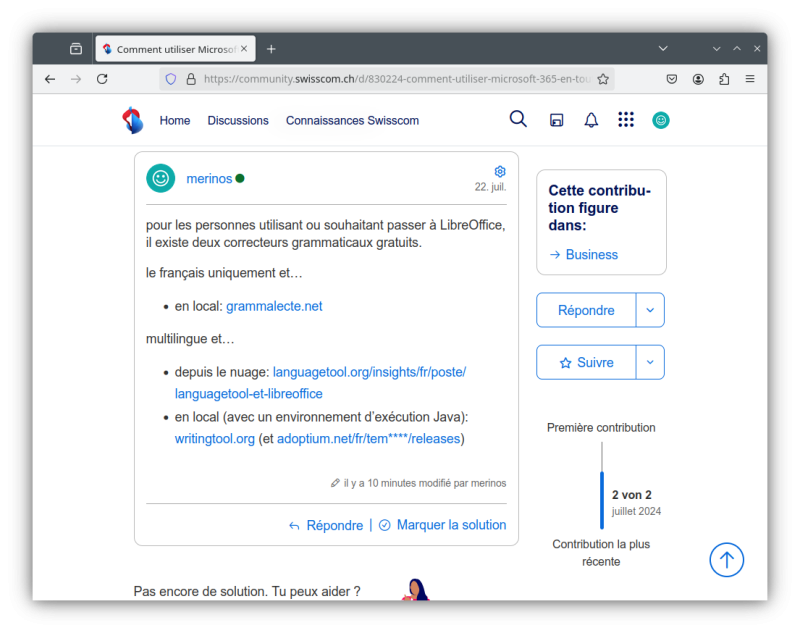Reload the page with refresh icon
Screen dimensions: 800x633
click(102, 79)
